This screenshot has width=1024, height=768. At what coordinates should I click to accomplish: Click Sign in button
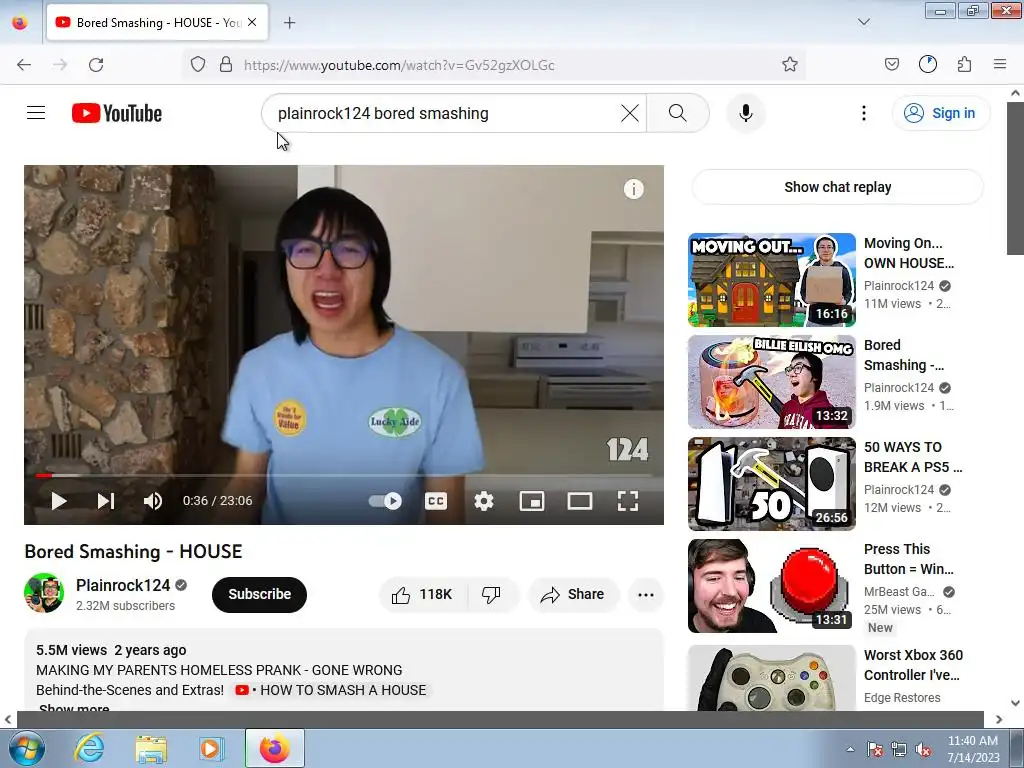point(940,113)
